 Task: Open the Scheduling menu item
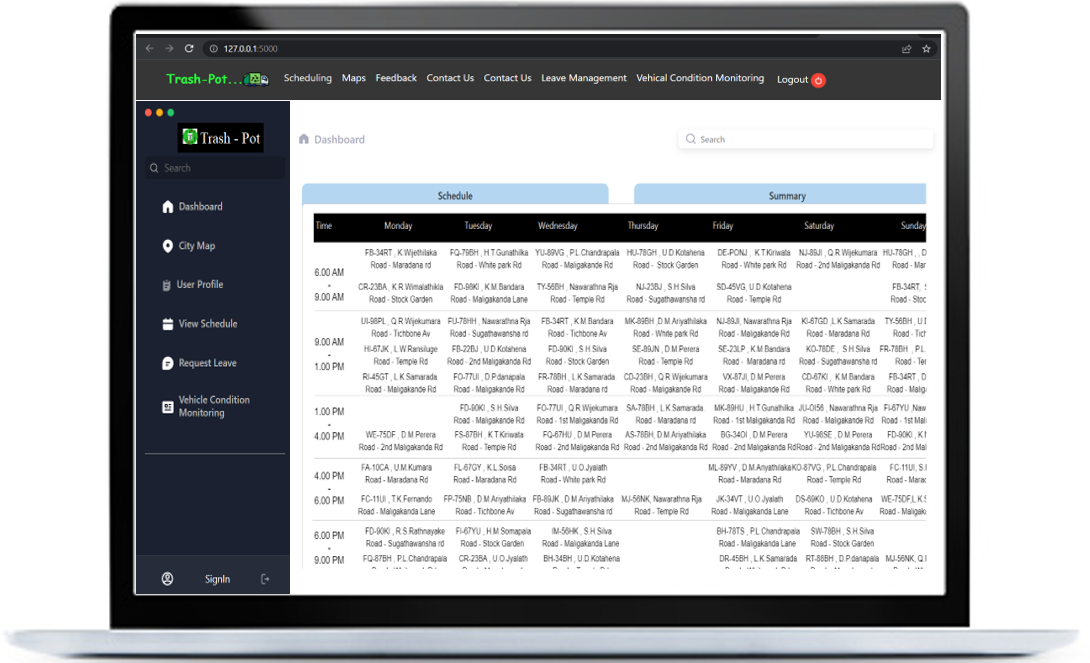tap(307, 78)
